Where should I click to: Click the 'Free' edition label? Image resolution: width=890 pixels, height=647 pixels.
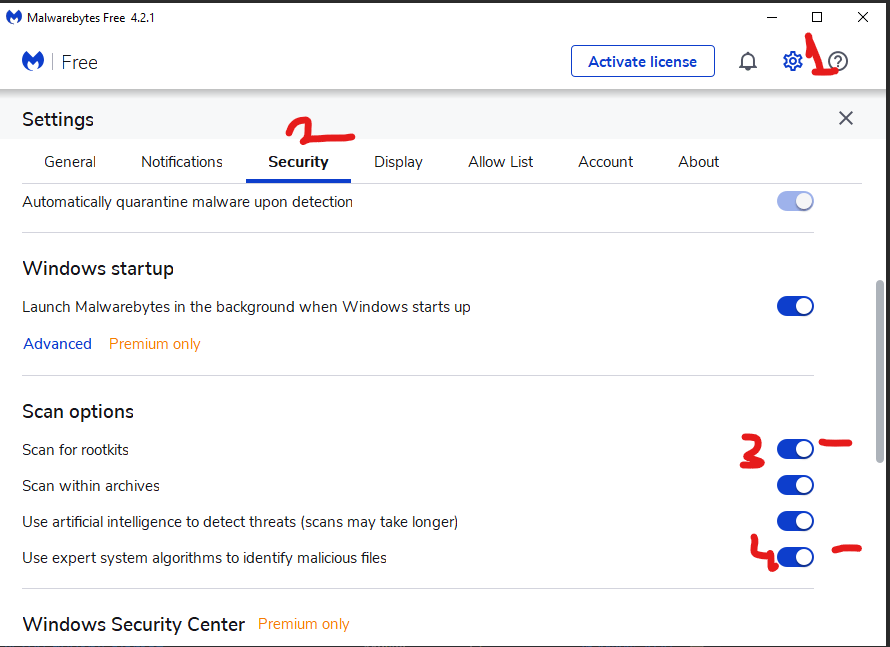79,62
